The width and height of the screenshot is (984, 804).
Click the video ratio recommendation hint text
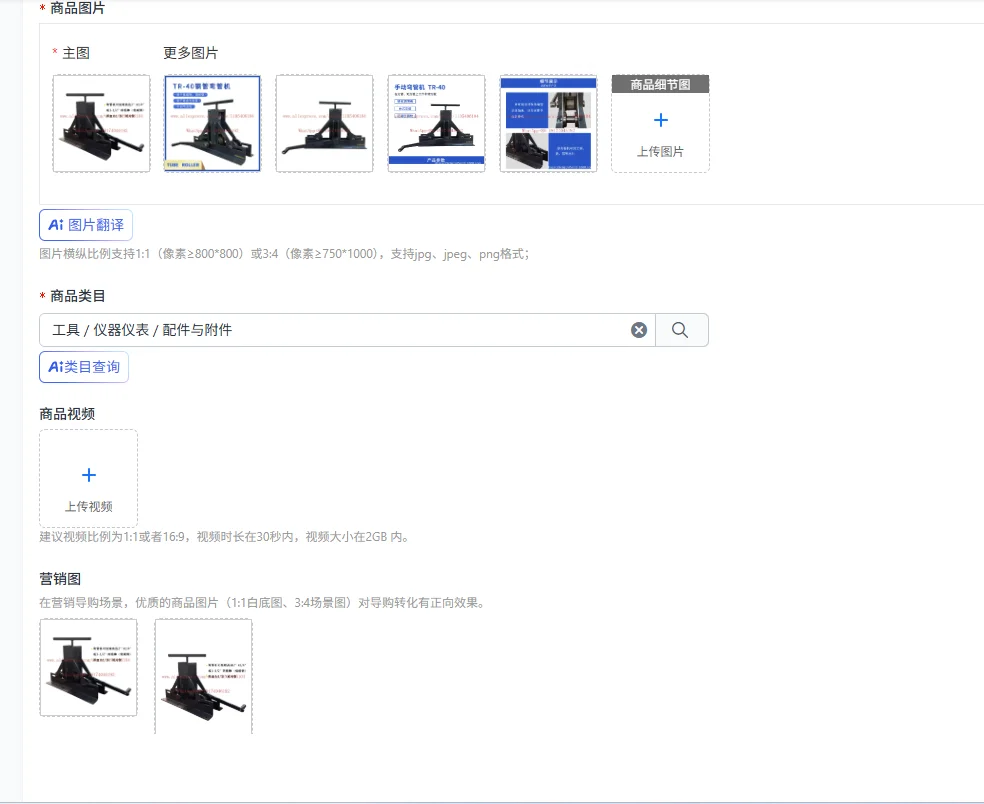click(225, 537)
